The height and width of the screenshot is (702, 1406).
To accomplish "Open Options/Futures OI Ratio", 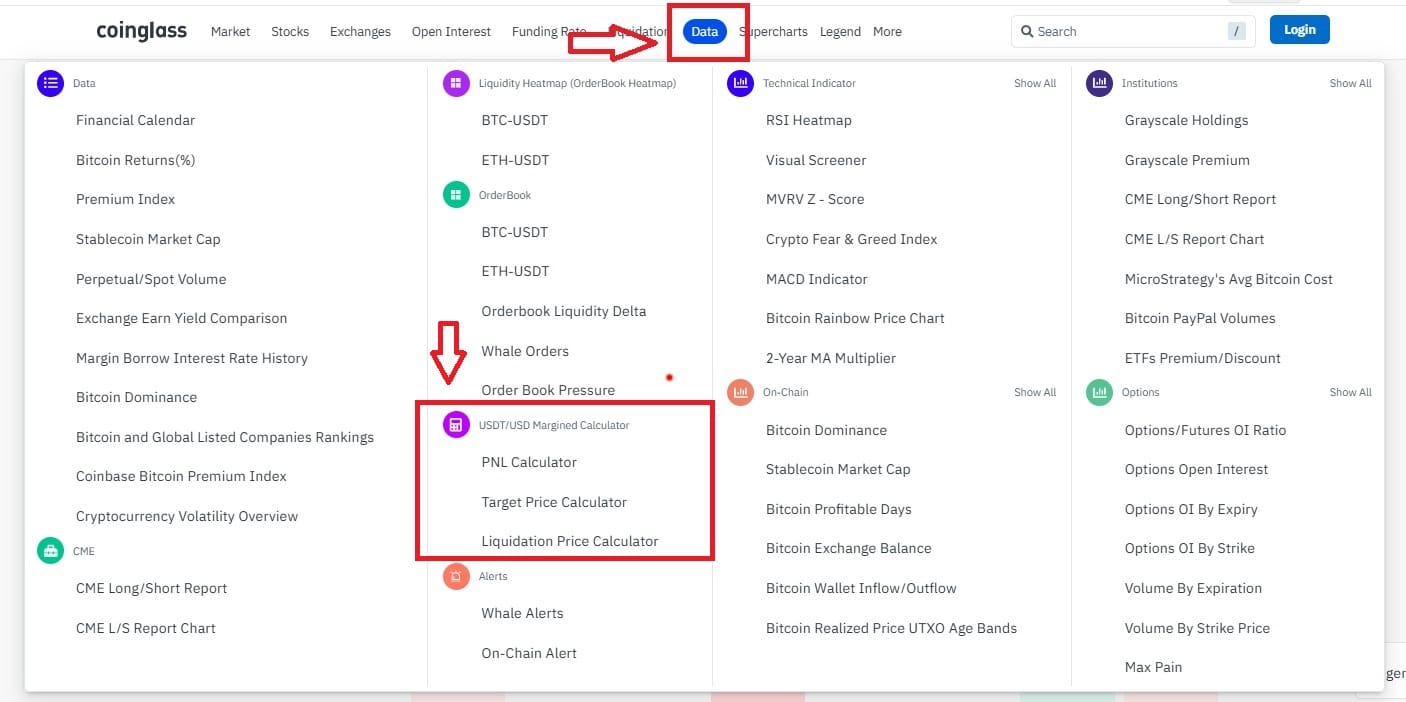I will pyautogui.click(x=1205, y=430).
